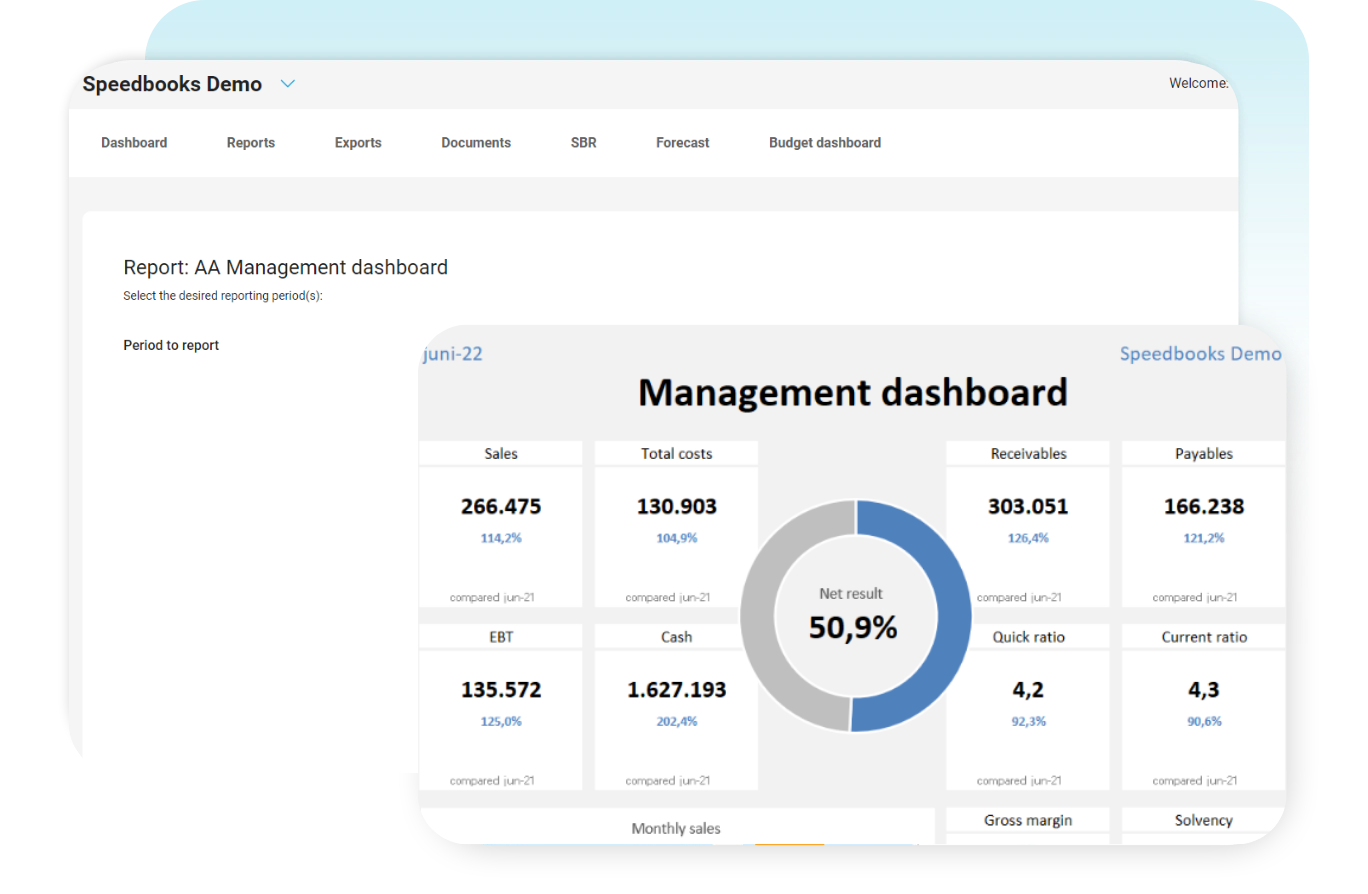Click the Report: AA Management dashboard heading
1368x894 pixels.
click(x=286, y=267)
